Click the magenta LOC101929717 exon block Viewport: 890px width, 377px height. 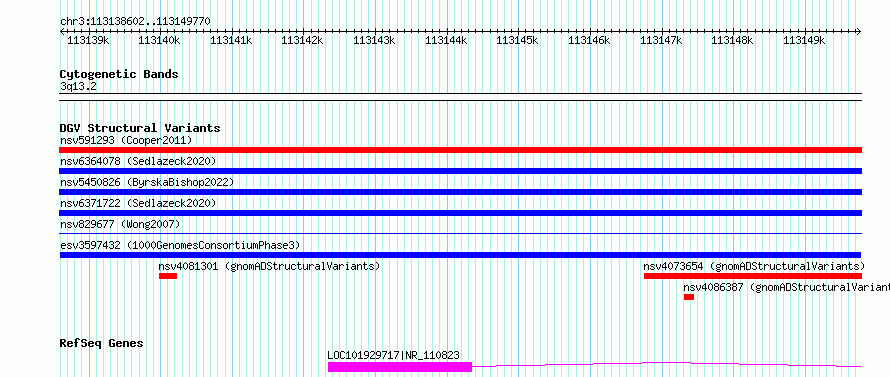400,367
